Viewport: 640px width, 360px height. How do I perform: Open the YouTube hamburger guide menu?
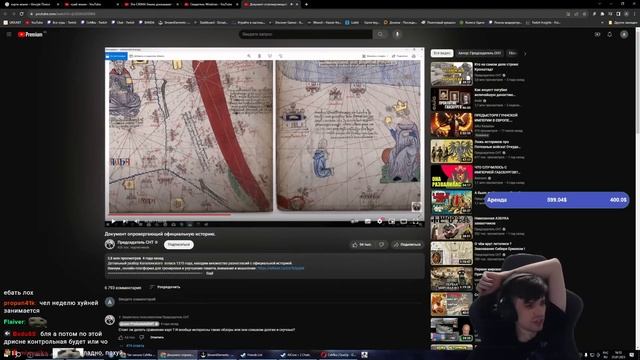pos(9,34)
